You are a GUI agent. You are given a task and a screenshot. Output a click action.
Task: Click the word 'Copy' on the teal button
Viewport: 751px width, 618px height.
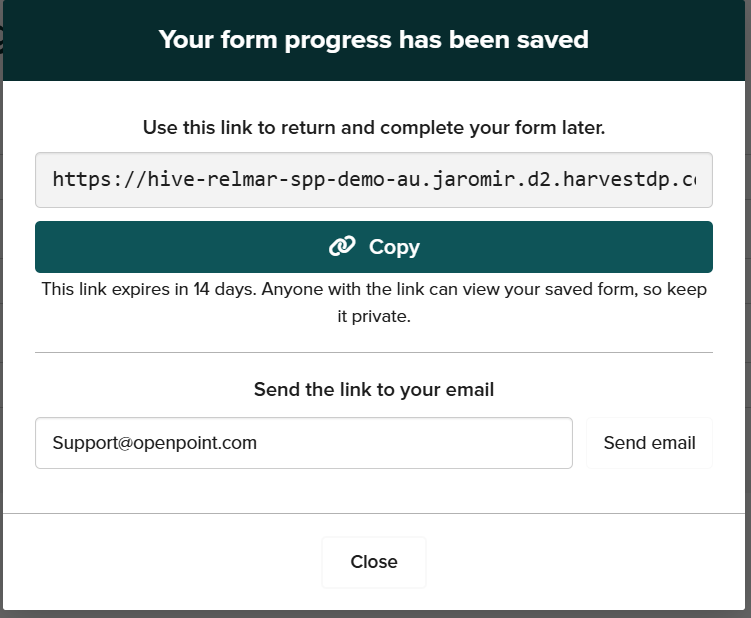tap(394, 247)
